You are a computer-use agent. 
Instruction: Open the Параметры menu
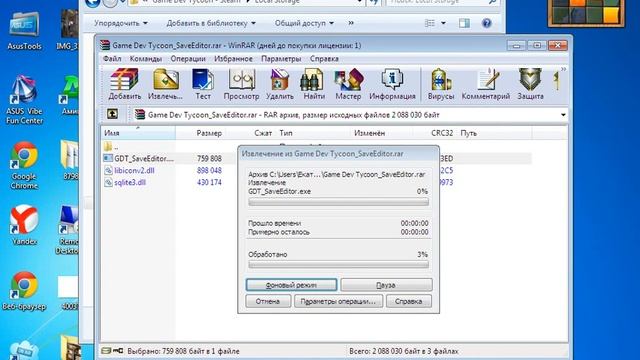point(281,59)
